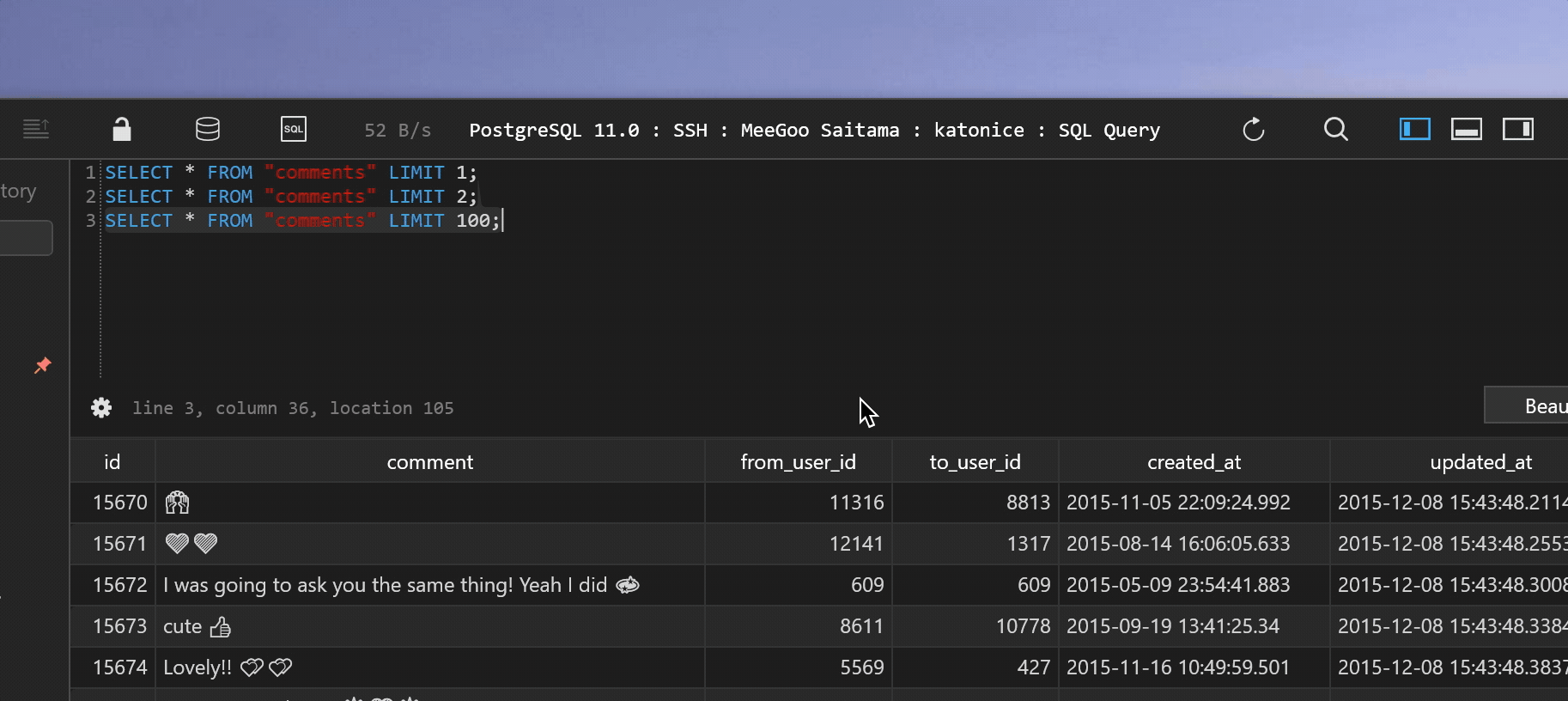
Task: Select cell with id 15670
Action: (112, 503)
